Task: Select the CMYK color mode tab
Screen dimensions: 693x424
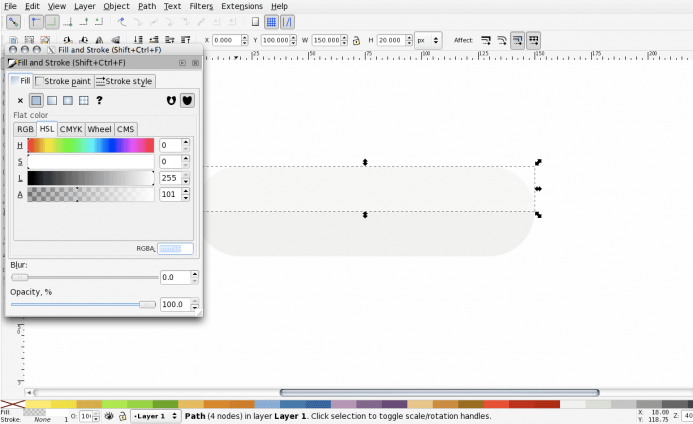Action: point(71,129)
